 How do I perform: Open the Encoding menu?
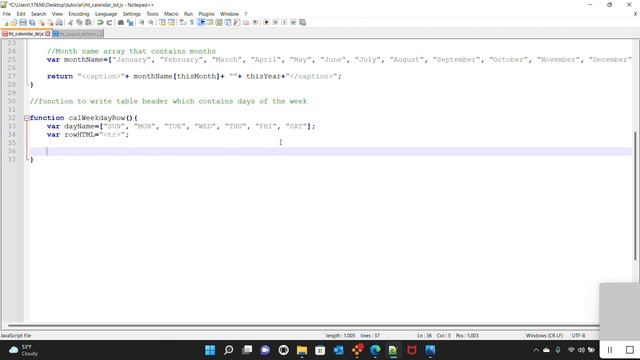(78, 14)
